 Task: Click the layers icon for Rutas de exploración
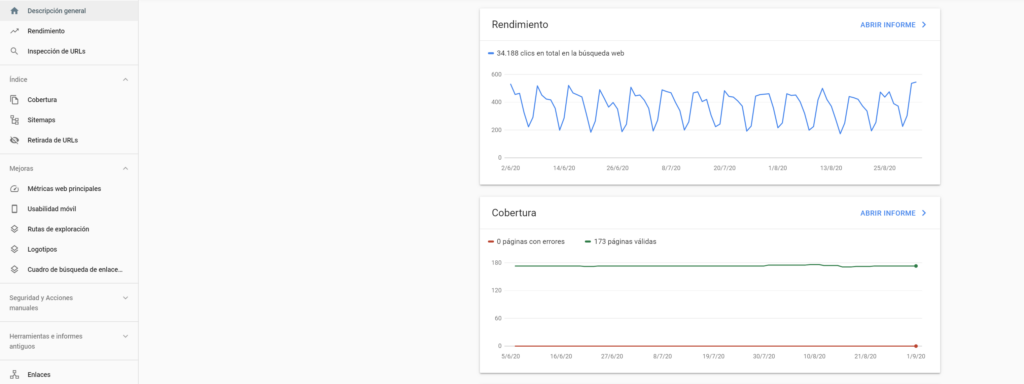click(x=14, y=229)
